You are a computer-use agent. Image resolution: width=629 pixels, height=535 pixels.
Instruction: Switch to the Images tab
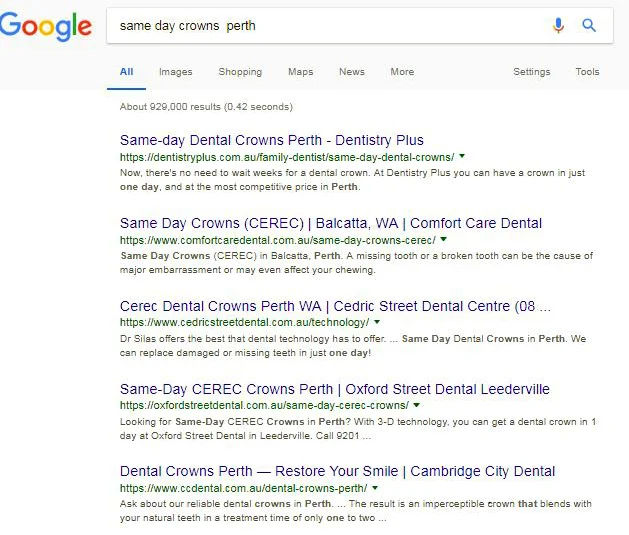point(176,72)
